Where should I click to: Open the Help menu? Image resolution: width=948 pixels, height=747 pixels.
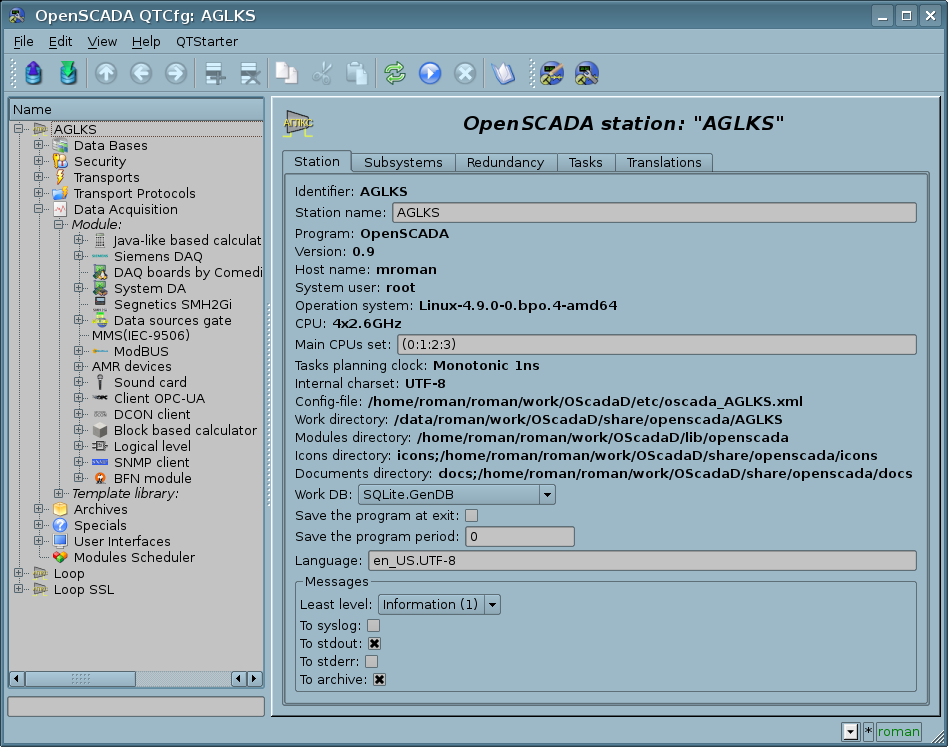pos(146,42)
